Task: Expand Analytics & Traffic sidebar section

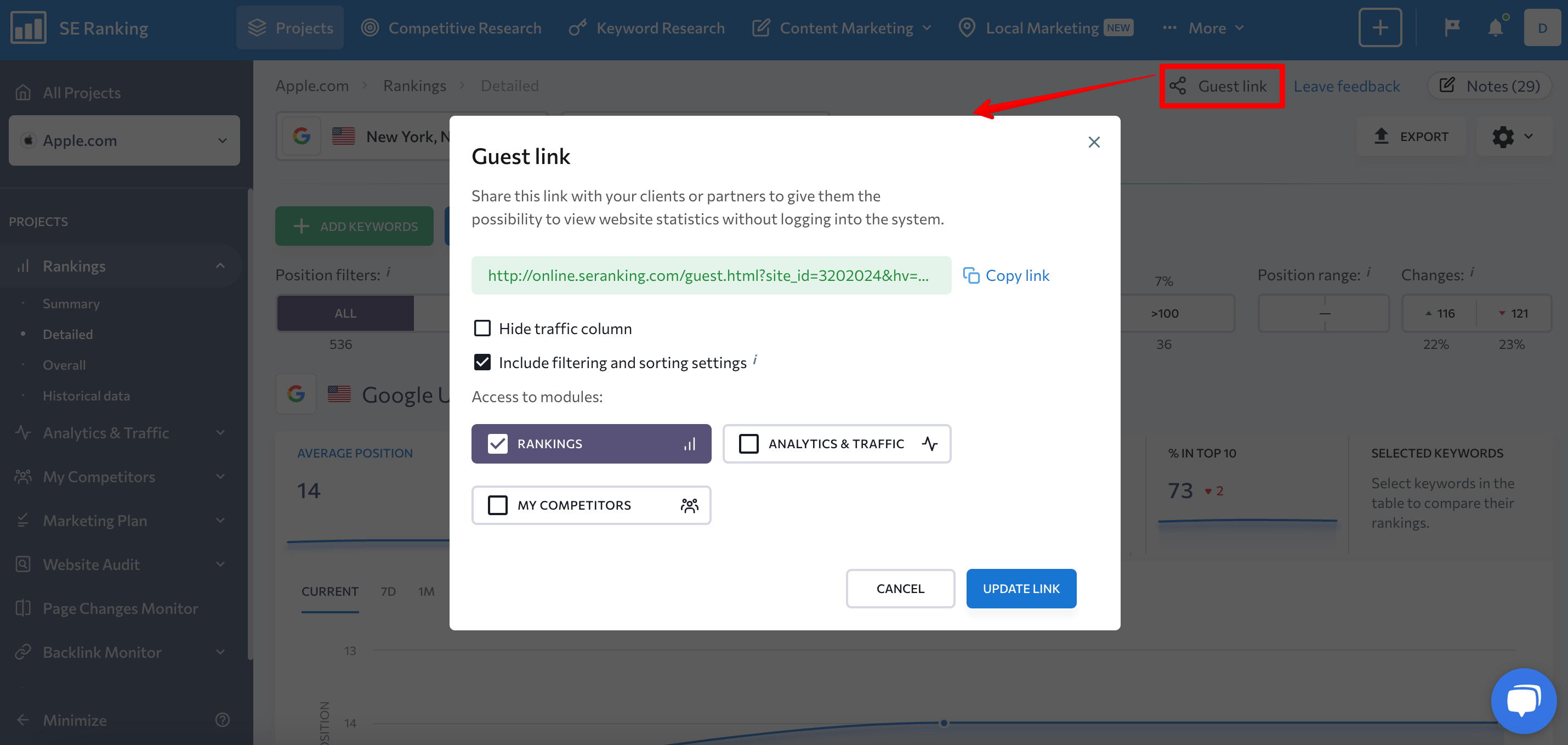Action: coord(220,432)
